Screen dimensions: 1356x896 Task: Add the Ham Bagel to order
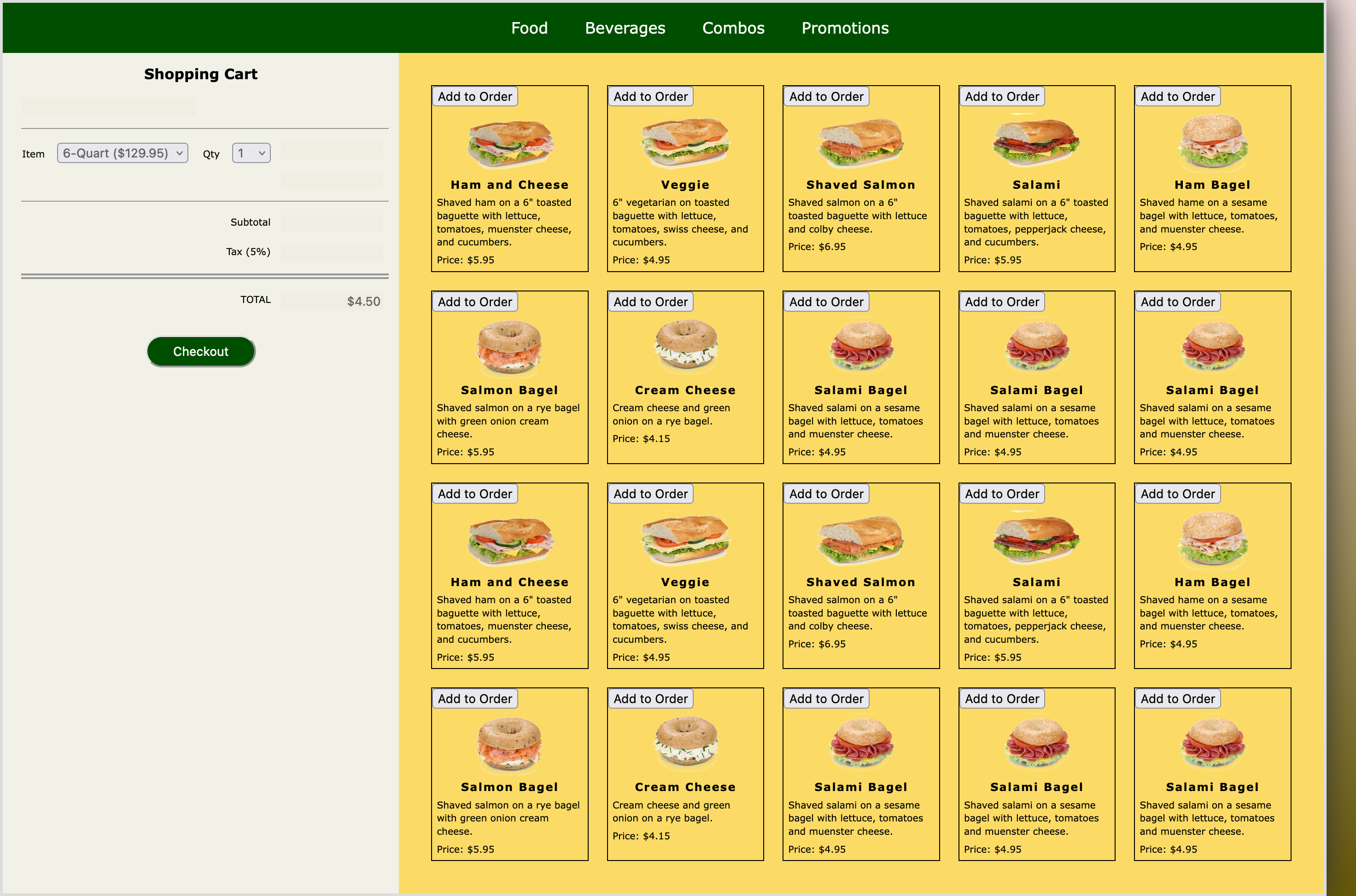(x=1177, y=96)
